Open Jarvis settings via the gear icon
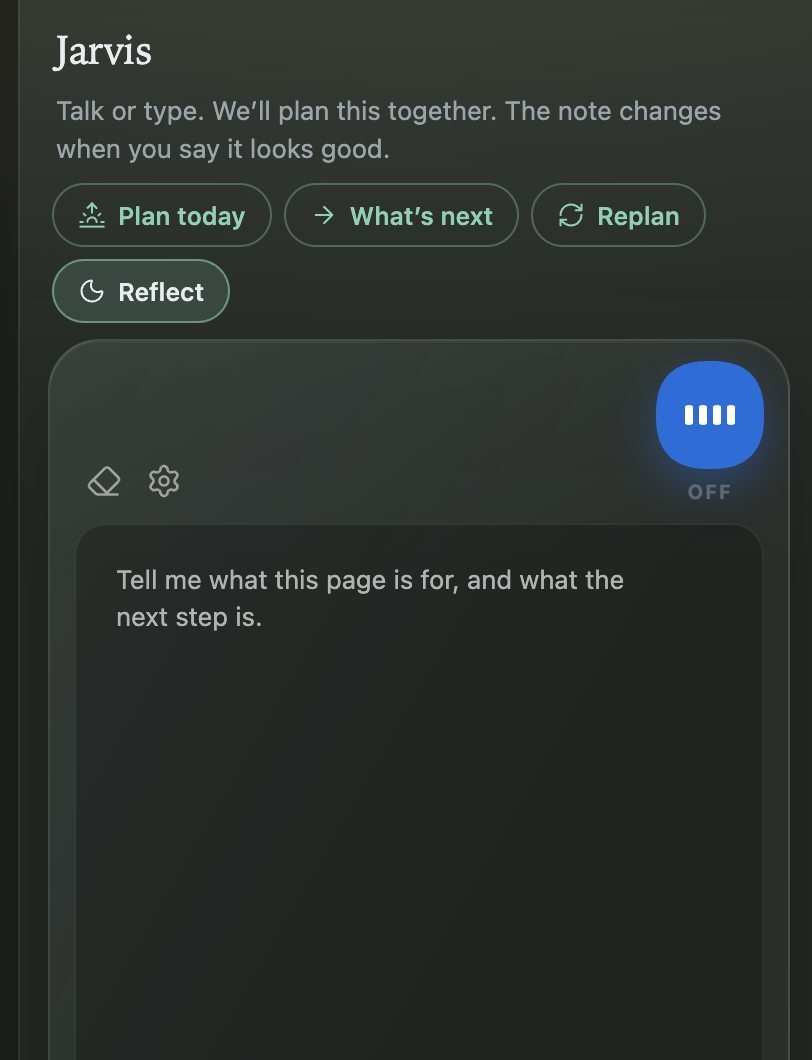Image resolution: width=812 pixels, height=1060 pixels. pos(164,481)
